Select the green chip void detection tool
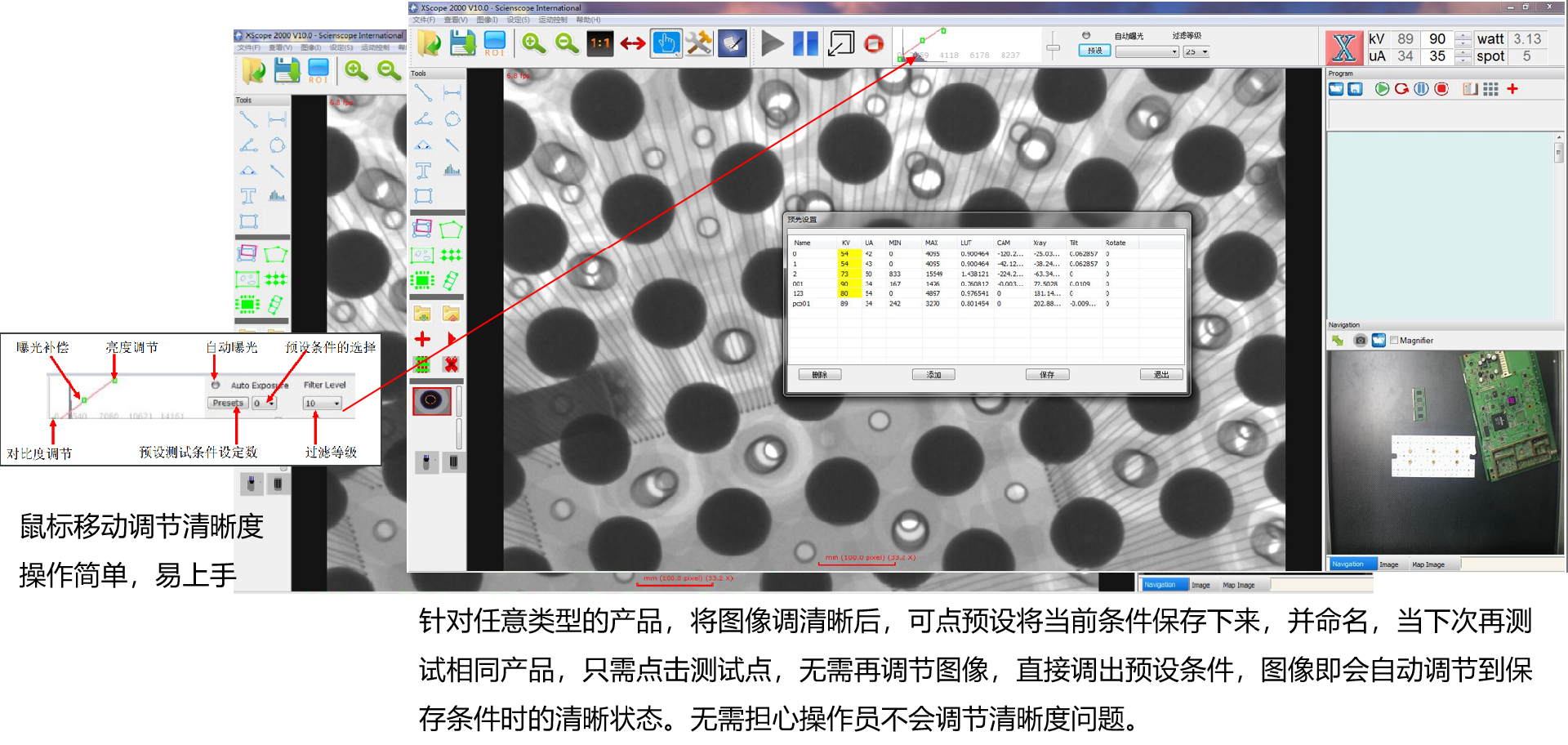The image size is (1568, 745). (422, 281)
